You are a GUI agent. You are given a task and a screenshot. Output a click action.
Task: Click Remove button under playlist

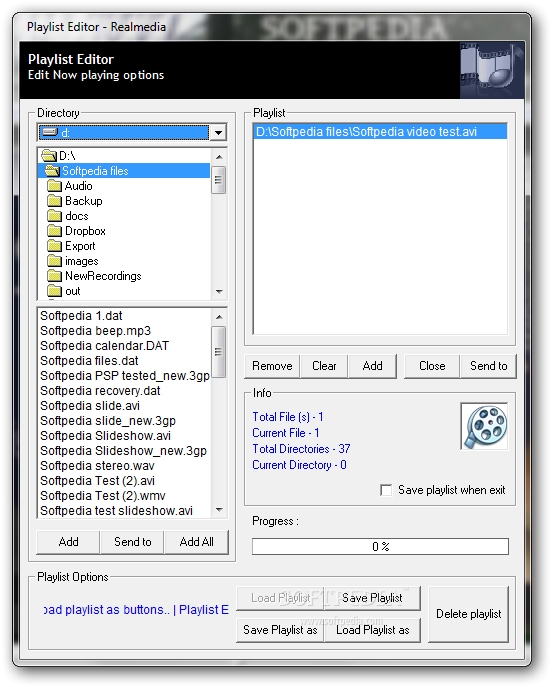[x=272, y=366]
